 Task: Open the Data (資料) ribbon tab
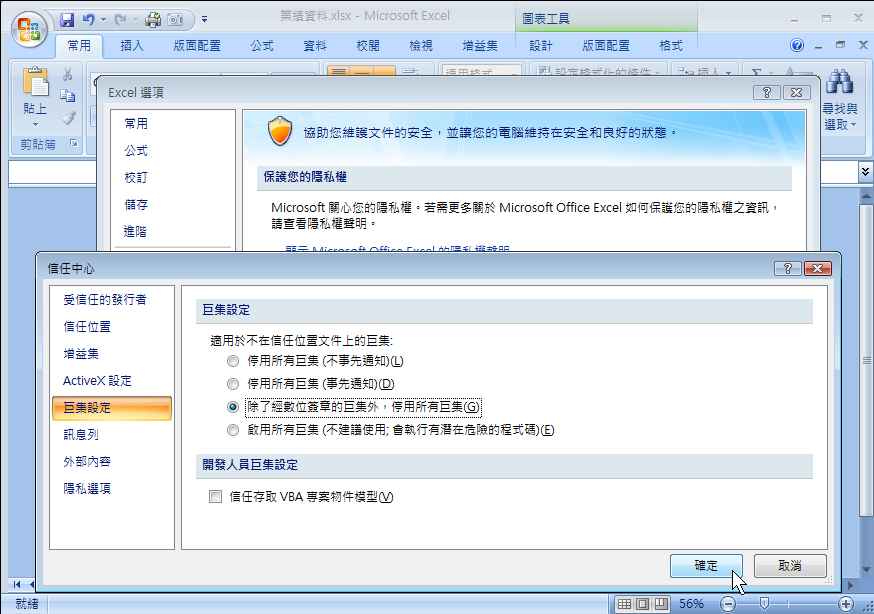(314, 46)
